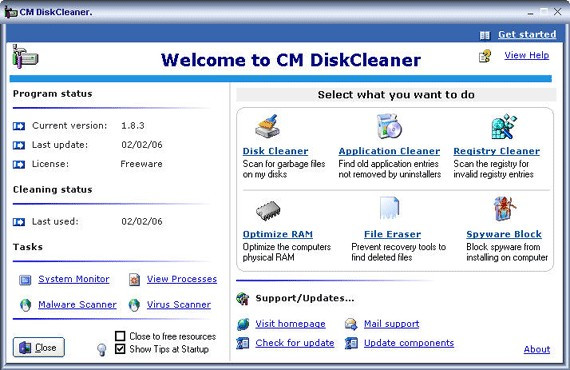Click the Optimize RAM chip icon
This screenshot has height=370, width=570.
click(268, 211)
